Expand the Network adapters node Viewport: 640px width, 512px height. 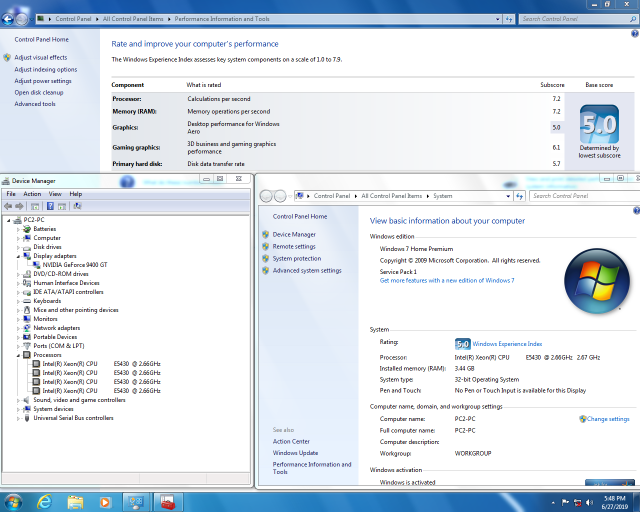[19, 328]
